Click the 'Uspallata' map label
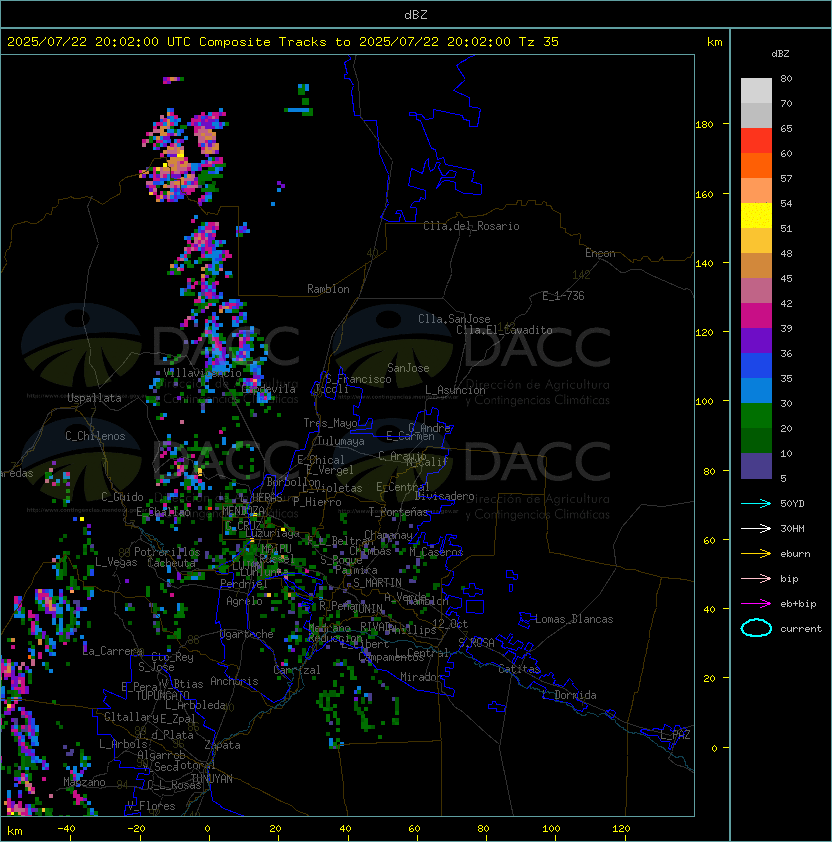832x842 pixels. click(x=94, y=398)
